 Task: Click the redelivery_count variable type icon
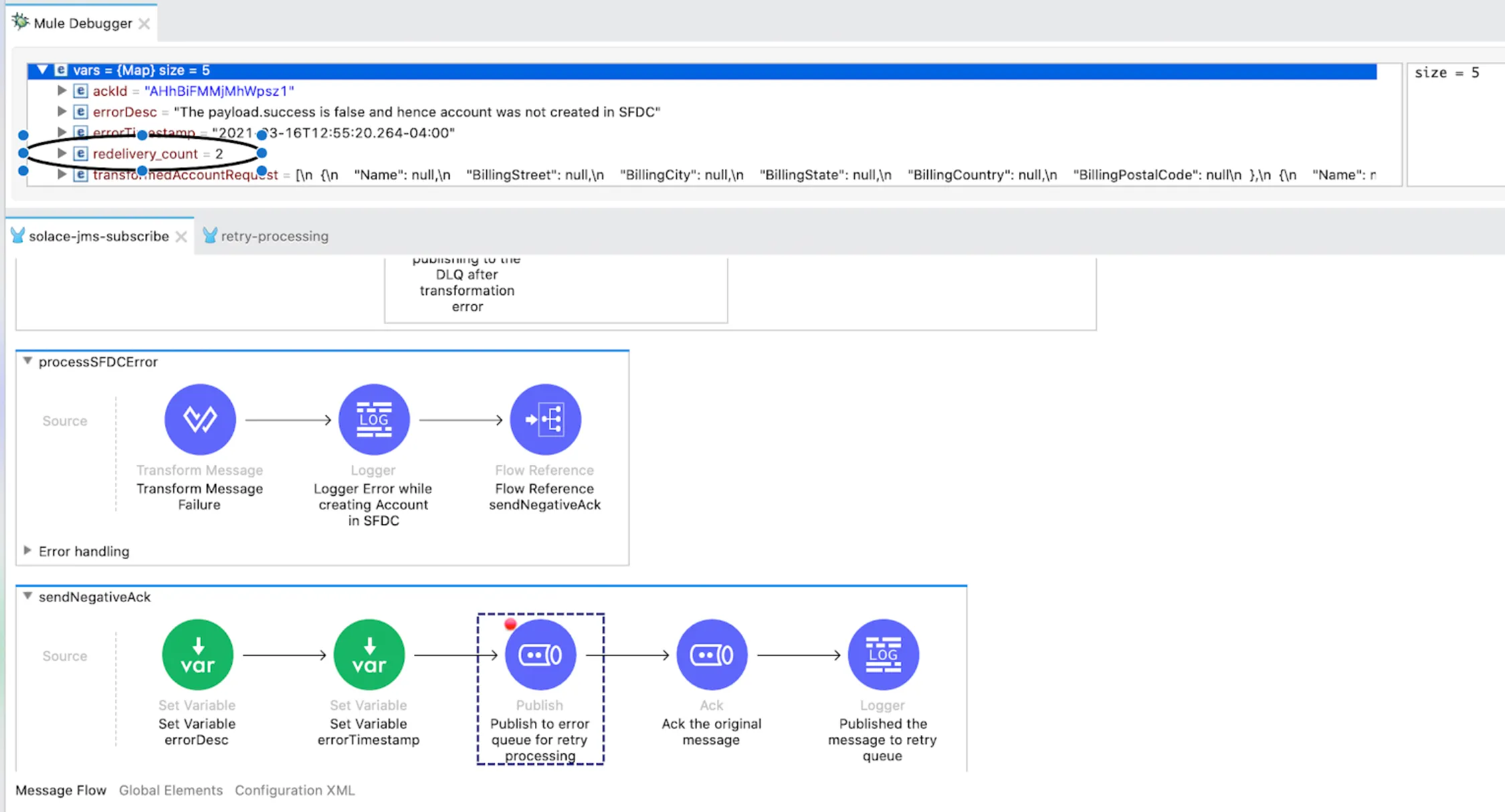80,154
